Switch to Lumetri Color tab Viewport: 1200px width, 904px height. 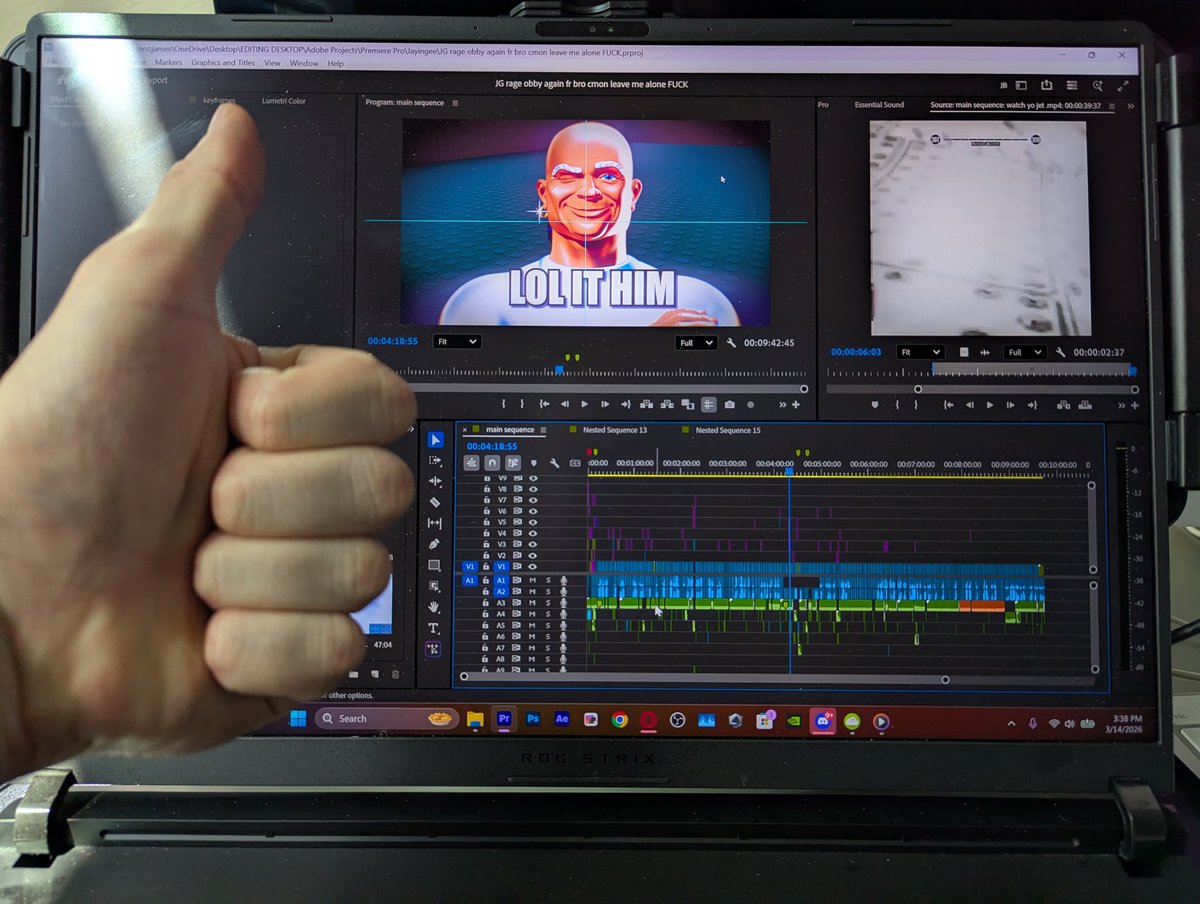click(284, 101)
